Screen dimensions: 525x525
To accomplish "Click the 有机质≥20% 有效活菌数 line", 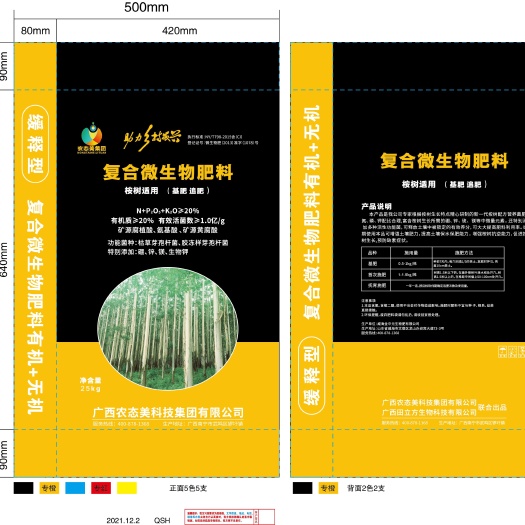I will click(x=168, y=221).
